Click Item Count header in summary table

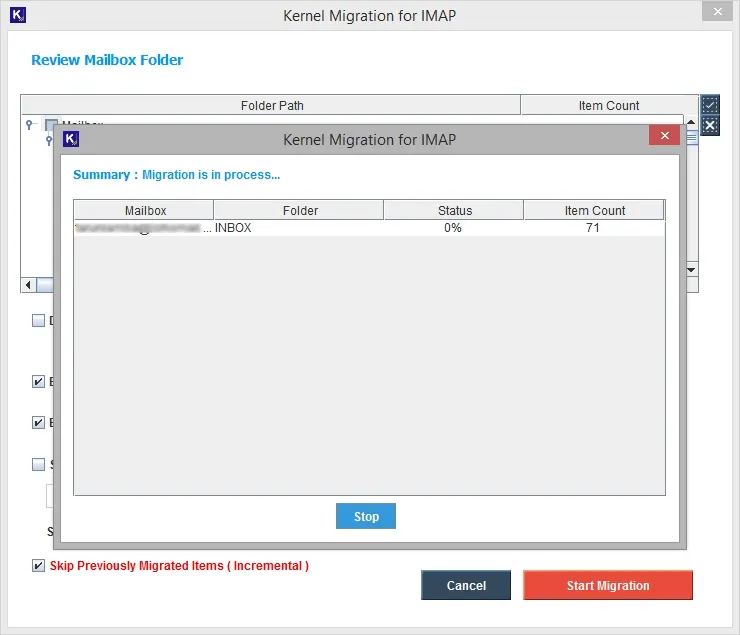tap(594, 210)
